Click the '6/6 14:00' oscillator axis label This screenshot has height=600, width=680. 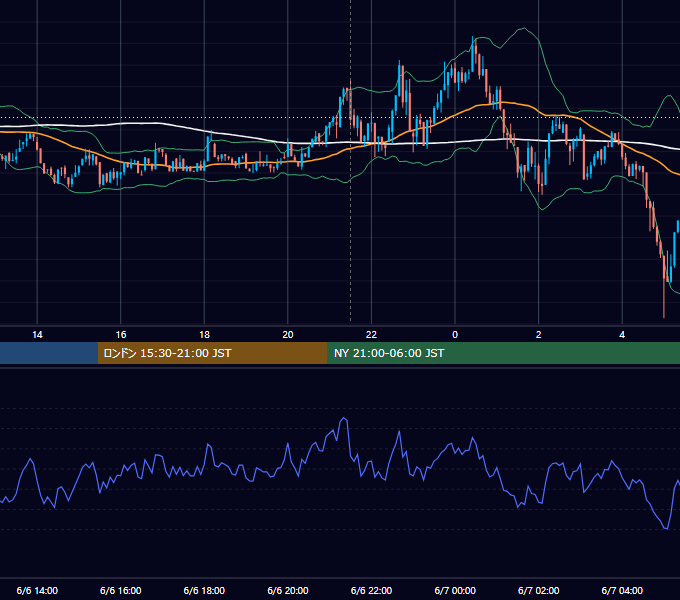pyautogui.click(x=37, y=591)
